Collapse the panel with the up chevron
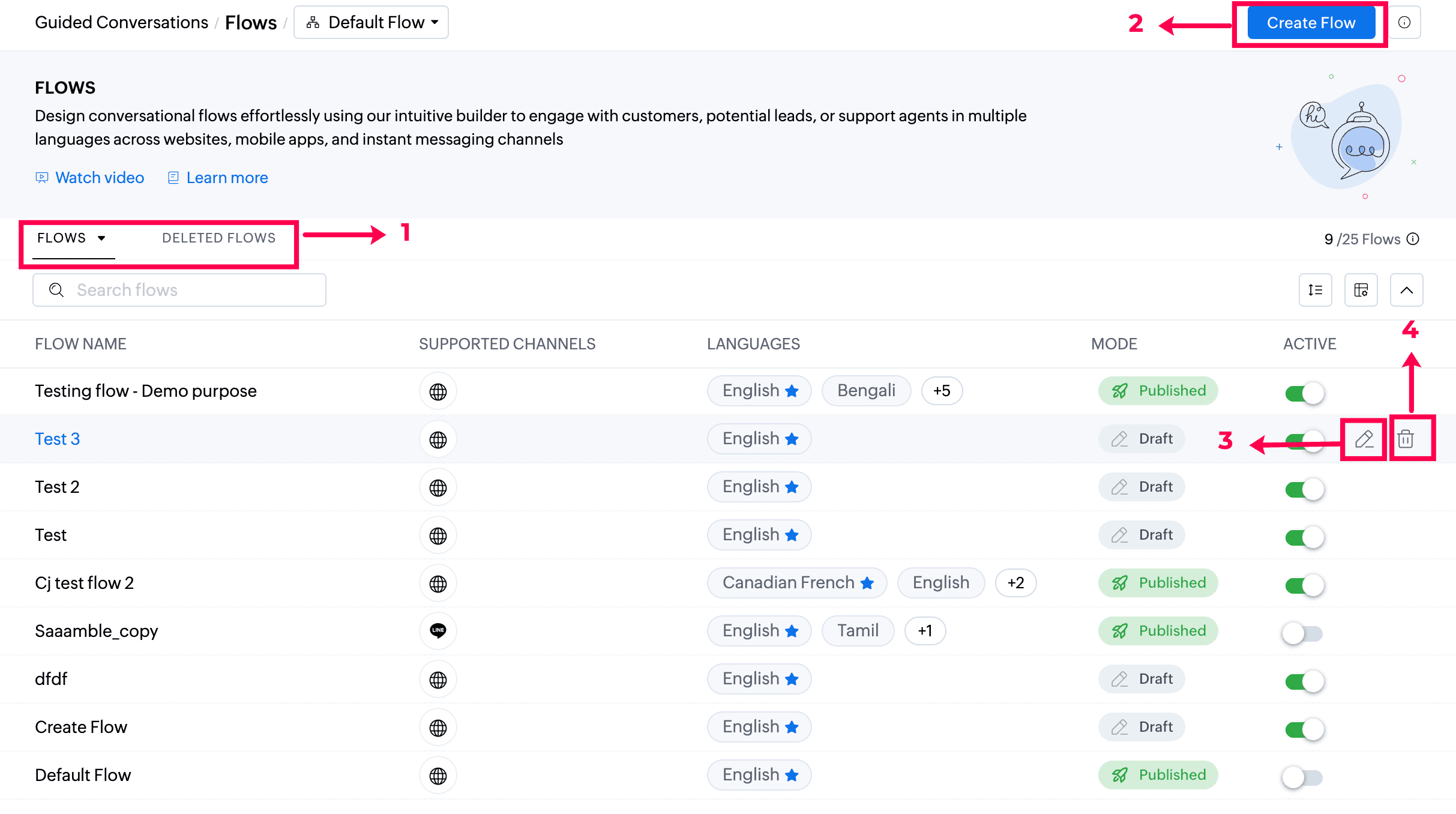The width and height of the screenshot is (1456, 814). [x=1406, y=290]
